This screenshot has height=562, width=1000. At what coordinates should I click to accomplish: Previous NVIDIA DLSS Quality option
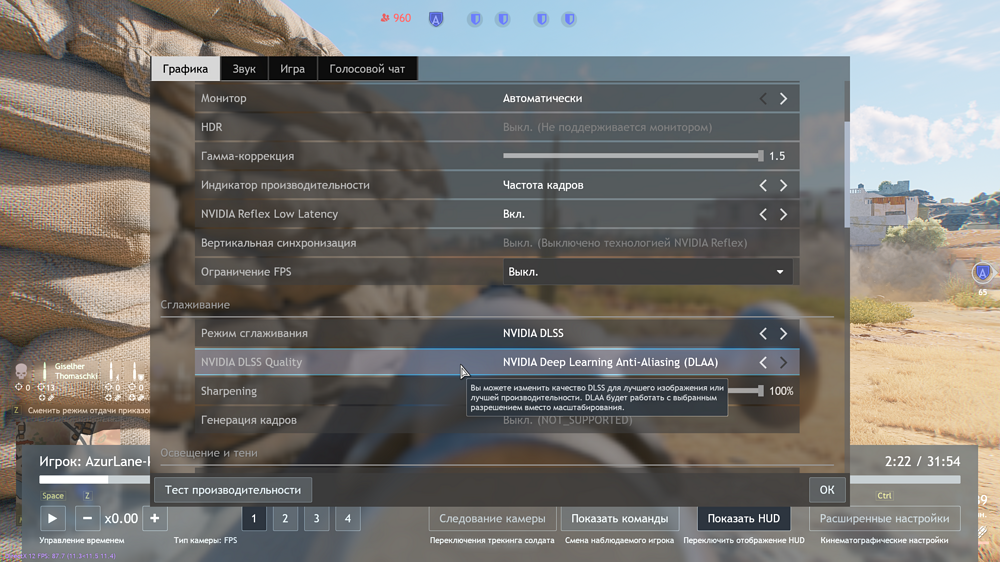763,362
